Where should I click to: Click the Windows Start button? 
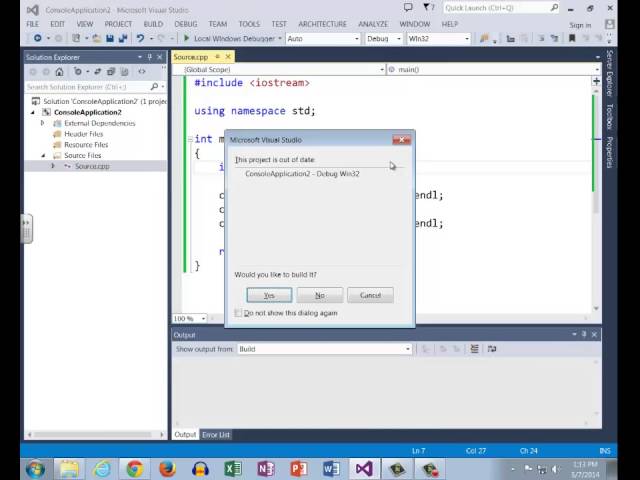pos(36,469)
